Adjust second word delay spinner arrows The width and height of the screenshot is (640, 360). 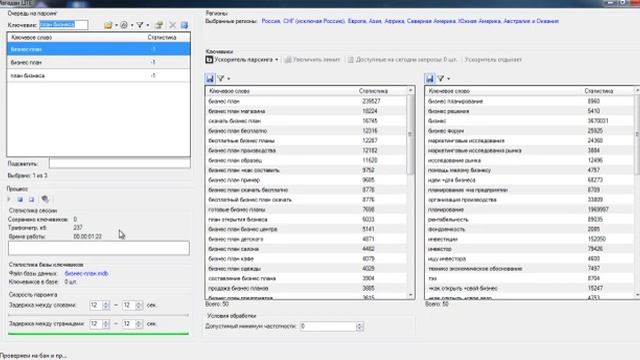click(139, 305)
